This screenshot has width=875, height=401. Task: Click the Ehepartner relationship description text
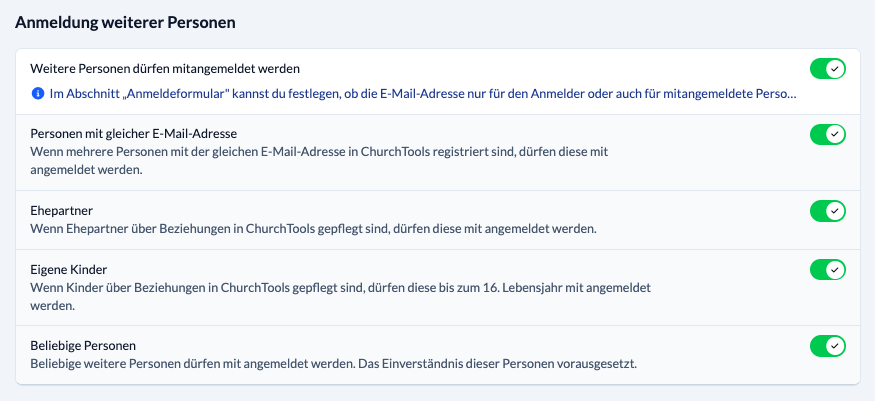coord(313,229)
